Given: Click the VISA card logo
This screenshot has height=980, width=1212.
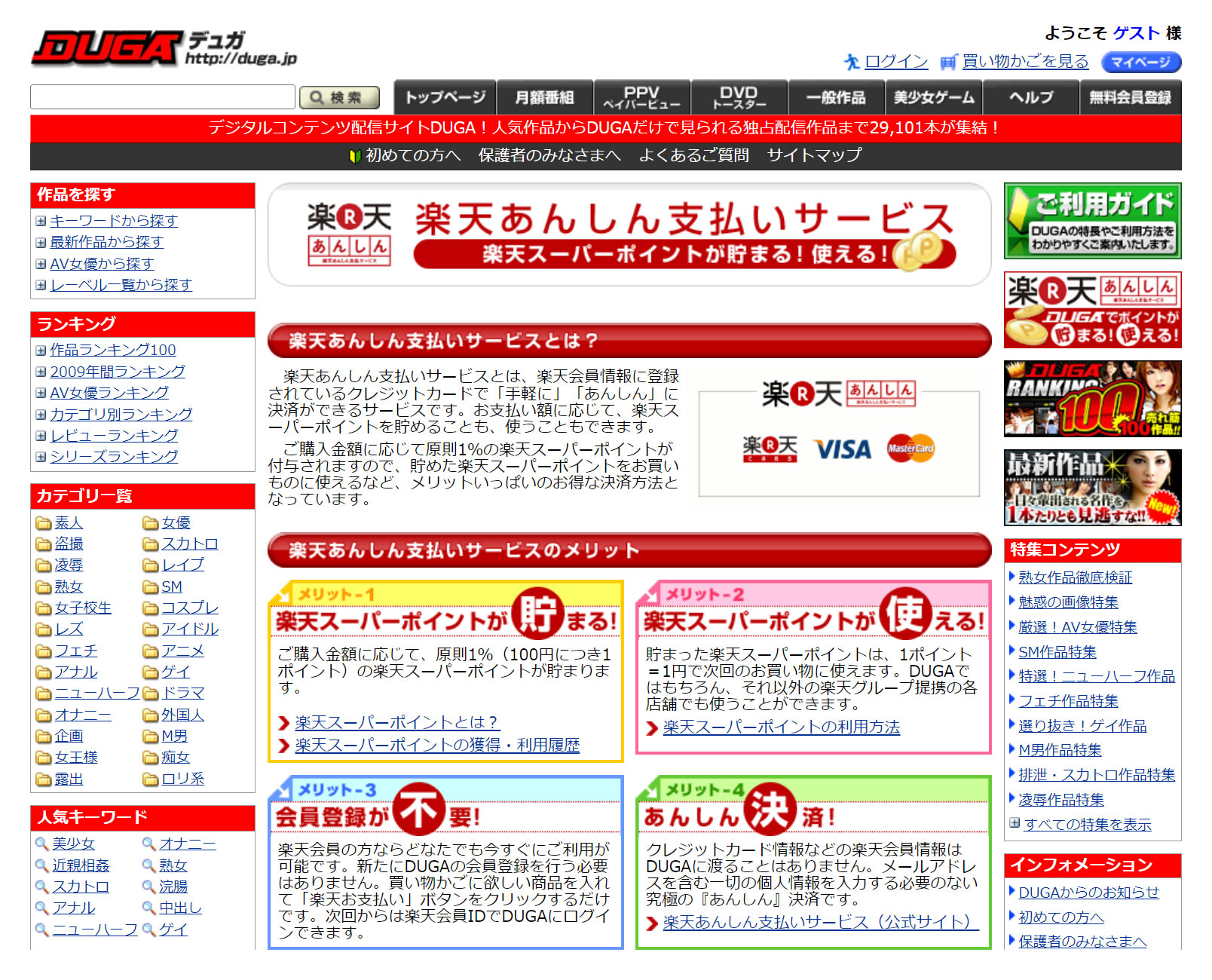Looking at the screenshot, I should pos(843,449).
